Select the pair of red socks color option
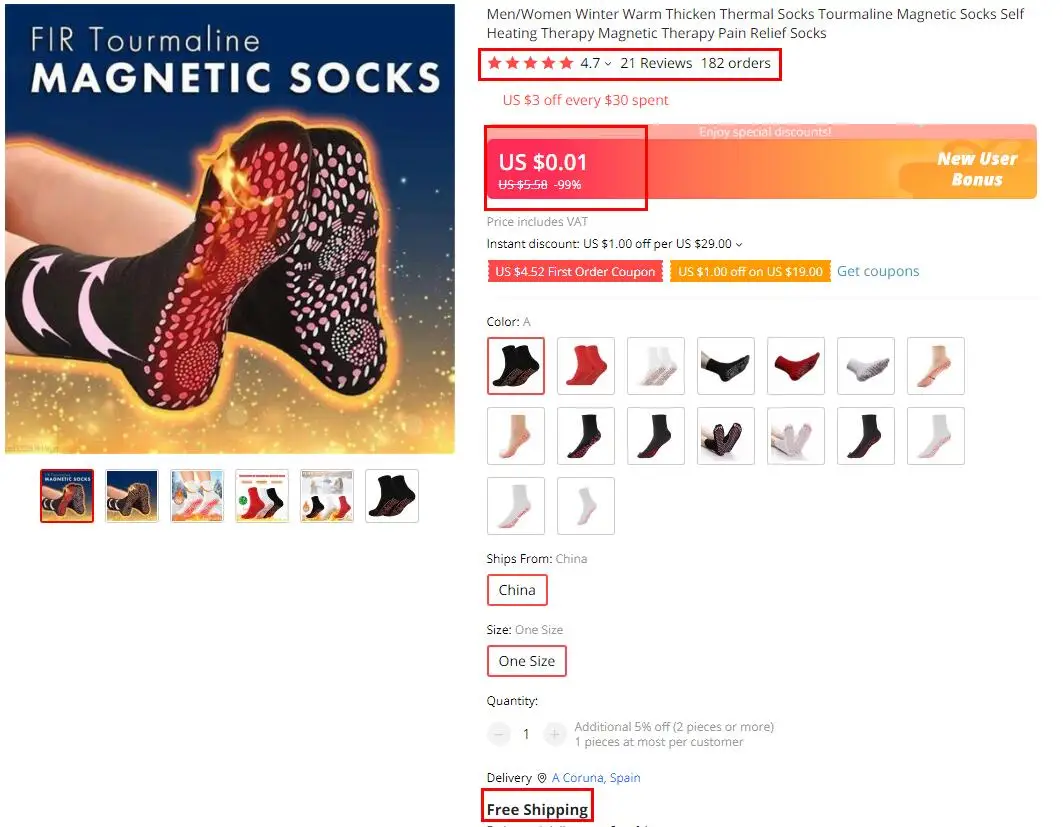 click(586, 366)
